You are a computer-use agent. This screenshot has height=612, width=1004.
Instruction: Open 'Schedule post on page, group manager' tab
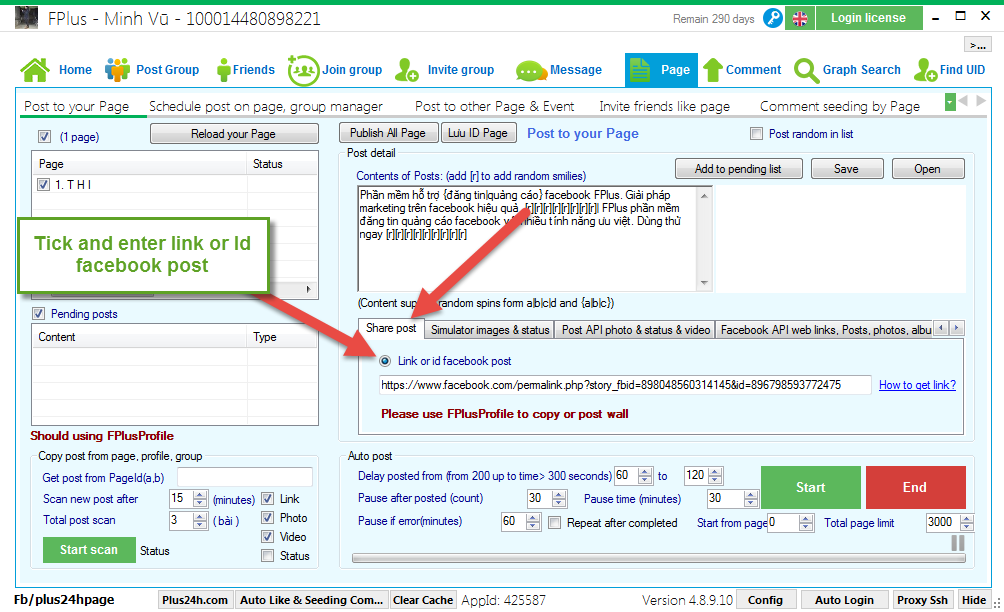point(266,106)
